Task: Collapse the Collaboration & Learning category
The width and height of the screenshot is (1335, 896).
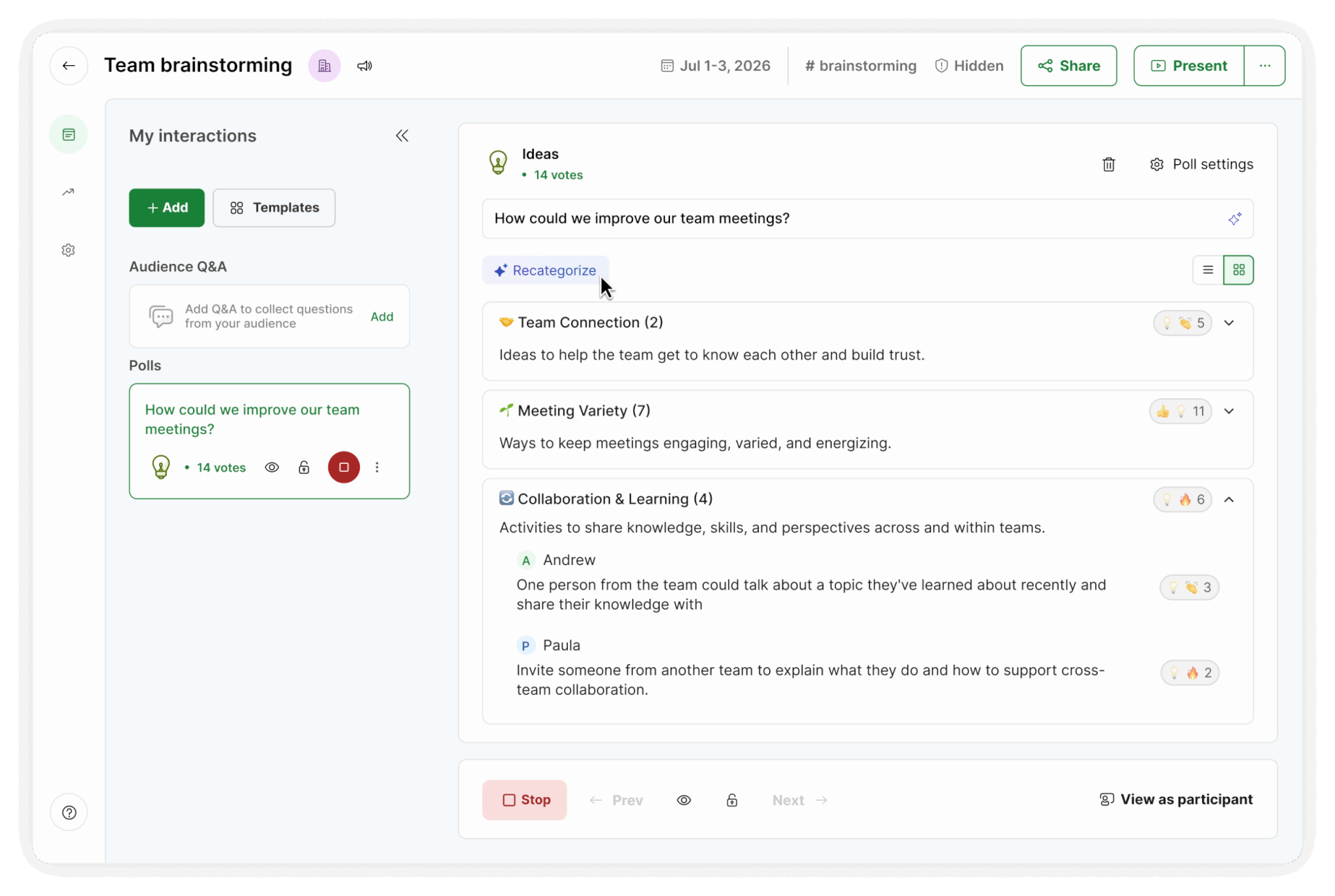Action: coord(1229,500)
